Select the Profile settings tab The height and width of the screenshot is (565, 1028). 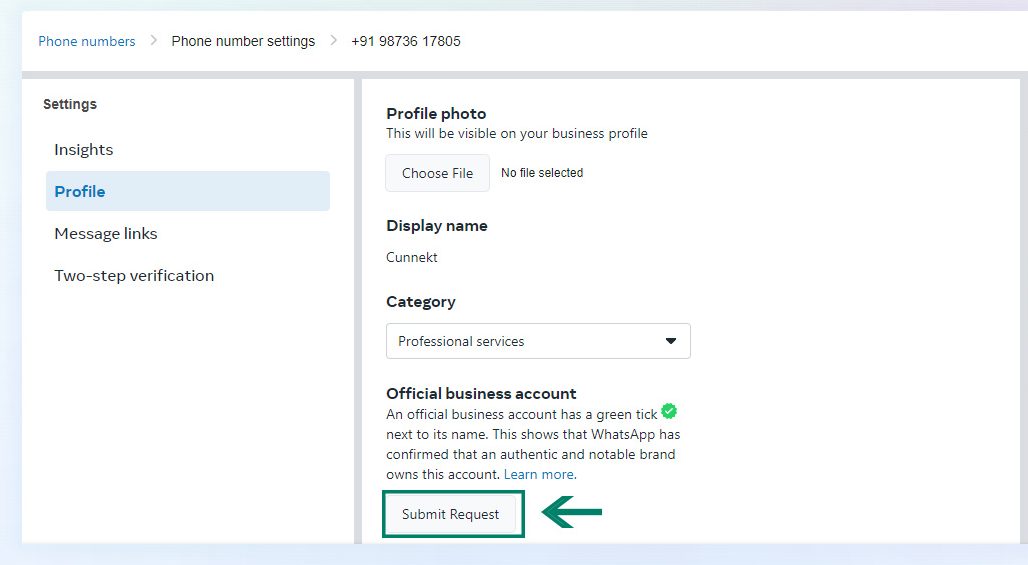point(188,191)
